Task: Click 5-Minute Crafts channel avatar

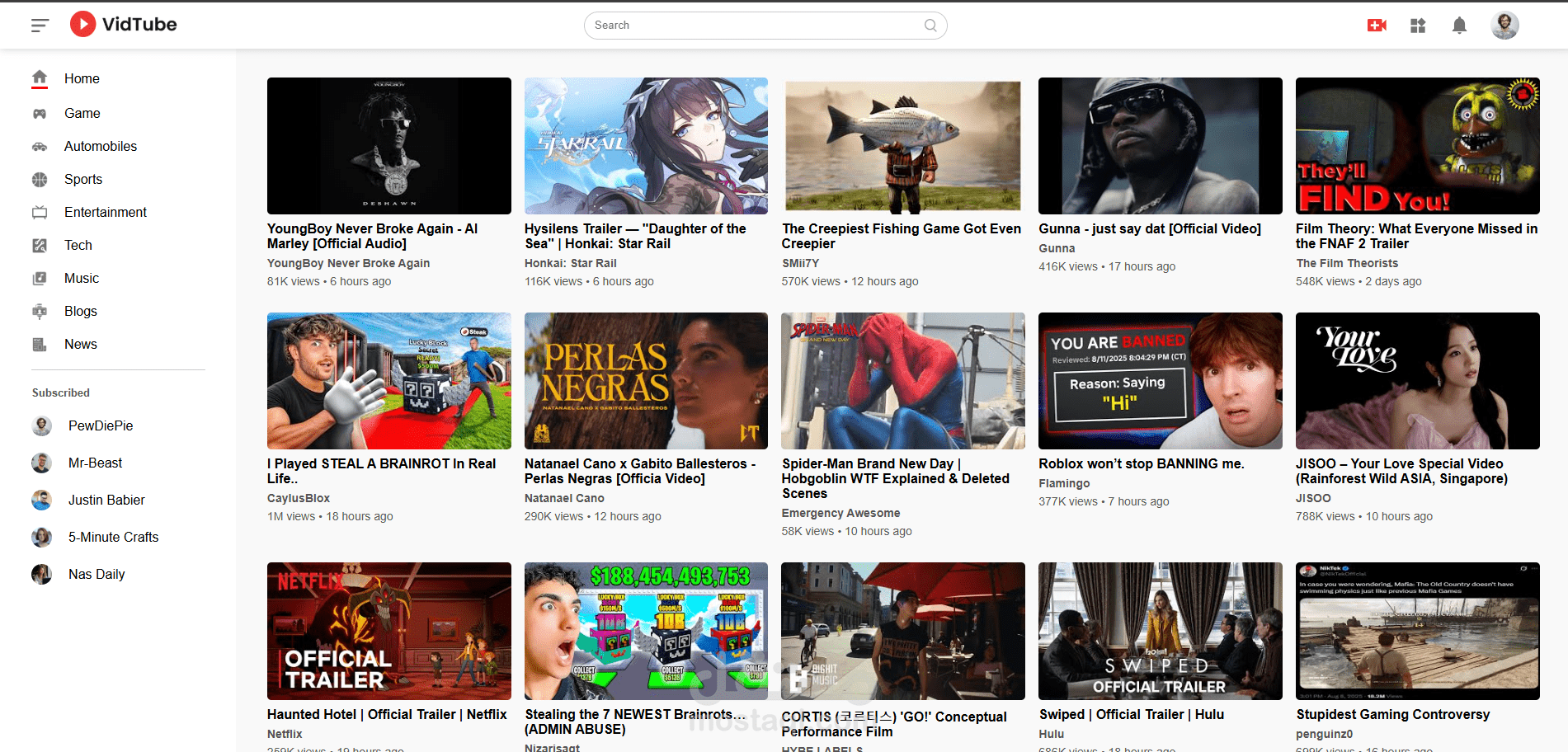Action: click(41, 537)
